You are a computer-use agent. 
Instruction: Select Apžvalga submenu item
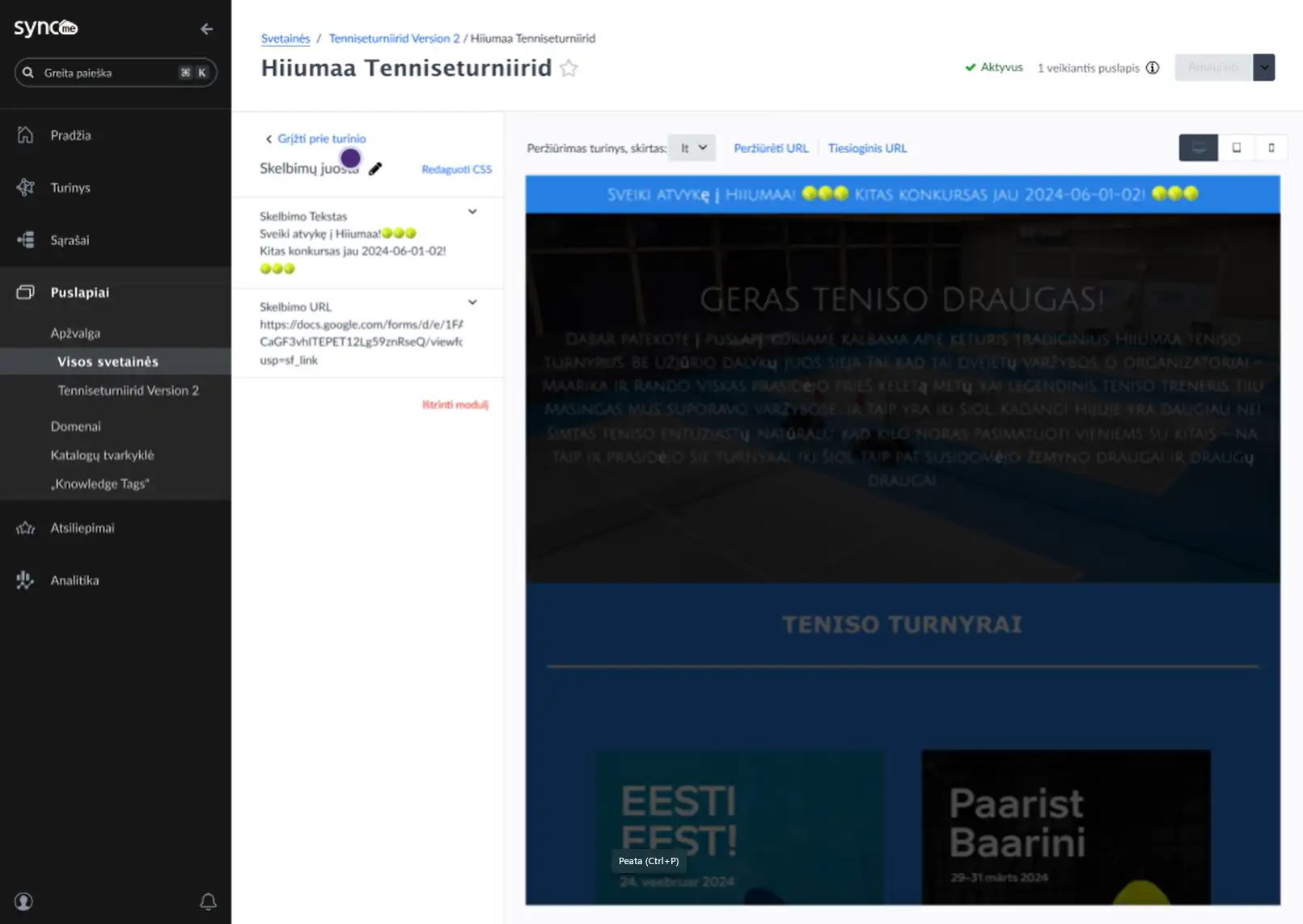[x=75, y=333]
